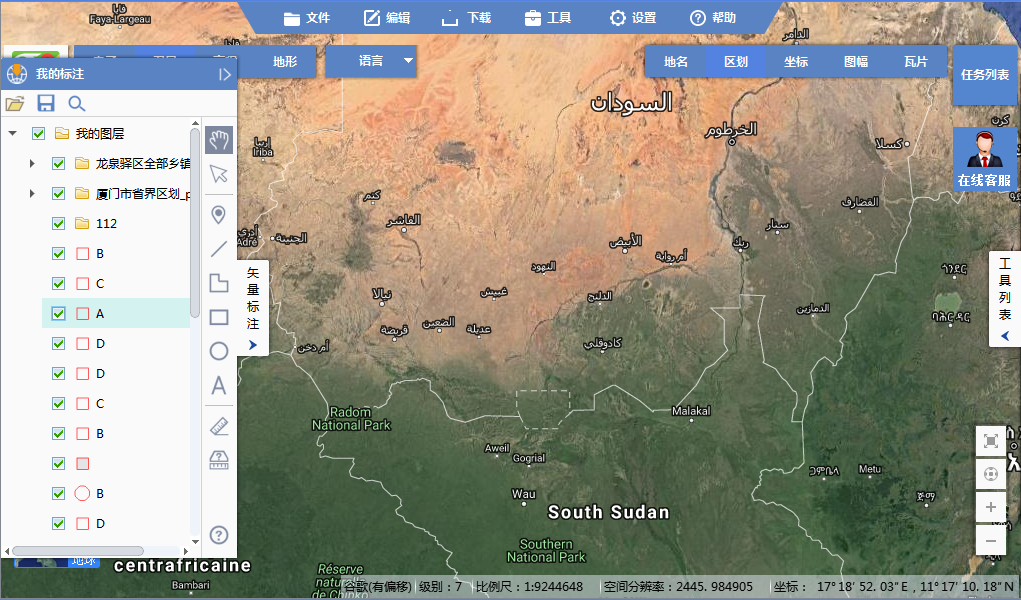Viewport: 1021px width, 600px height.
Task: Open the search annotations icon
Action: pyautogui.click(x=77, y=103)
